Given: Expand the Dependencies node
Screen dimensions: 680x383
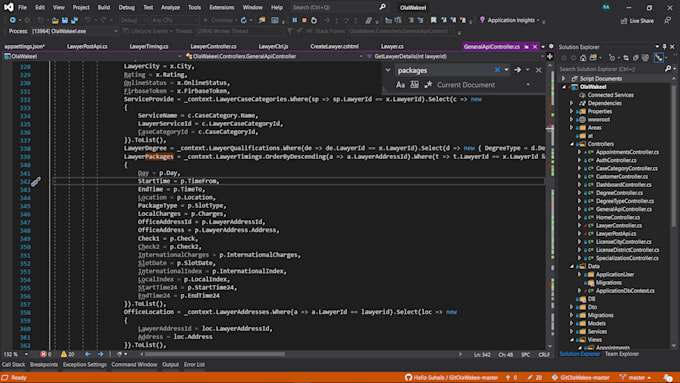Looking at the screenshot, I should 572,103.
